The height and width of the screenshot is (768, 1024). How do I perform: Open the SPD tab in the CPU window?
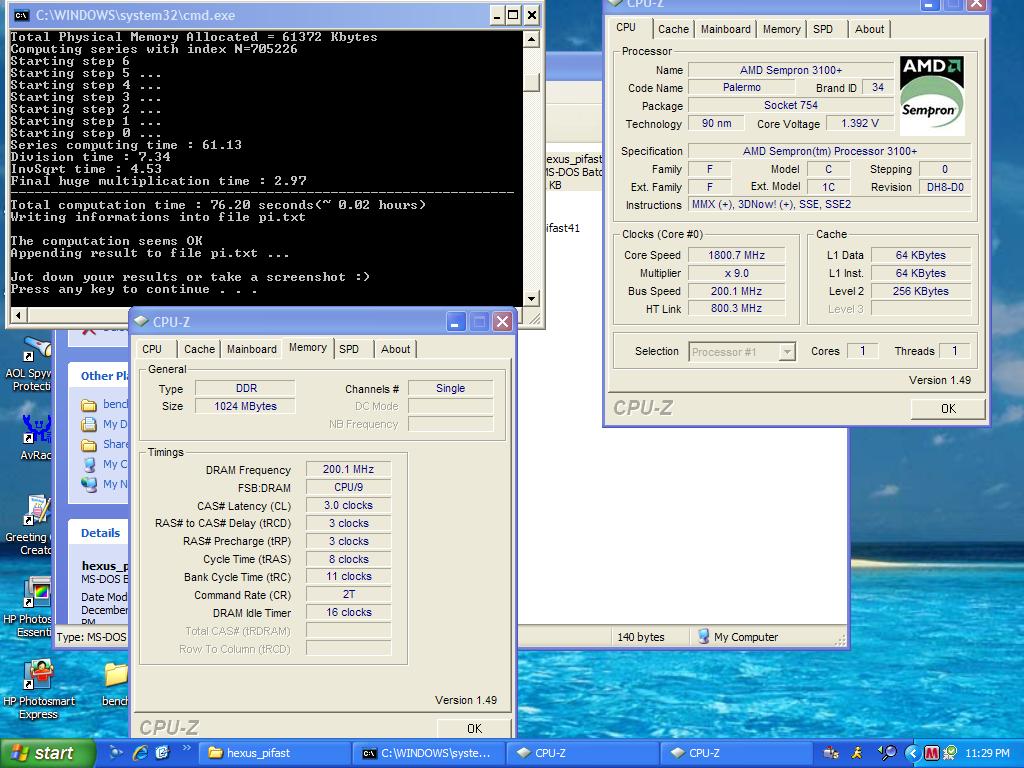point(823,29)
